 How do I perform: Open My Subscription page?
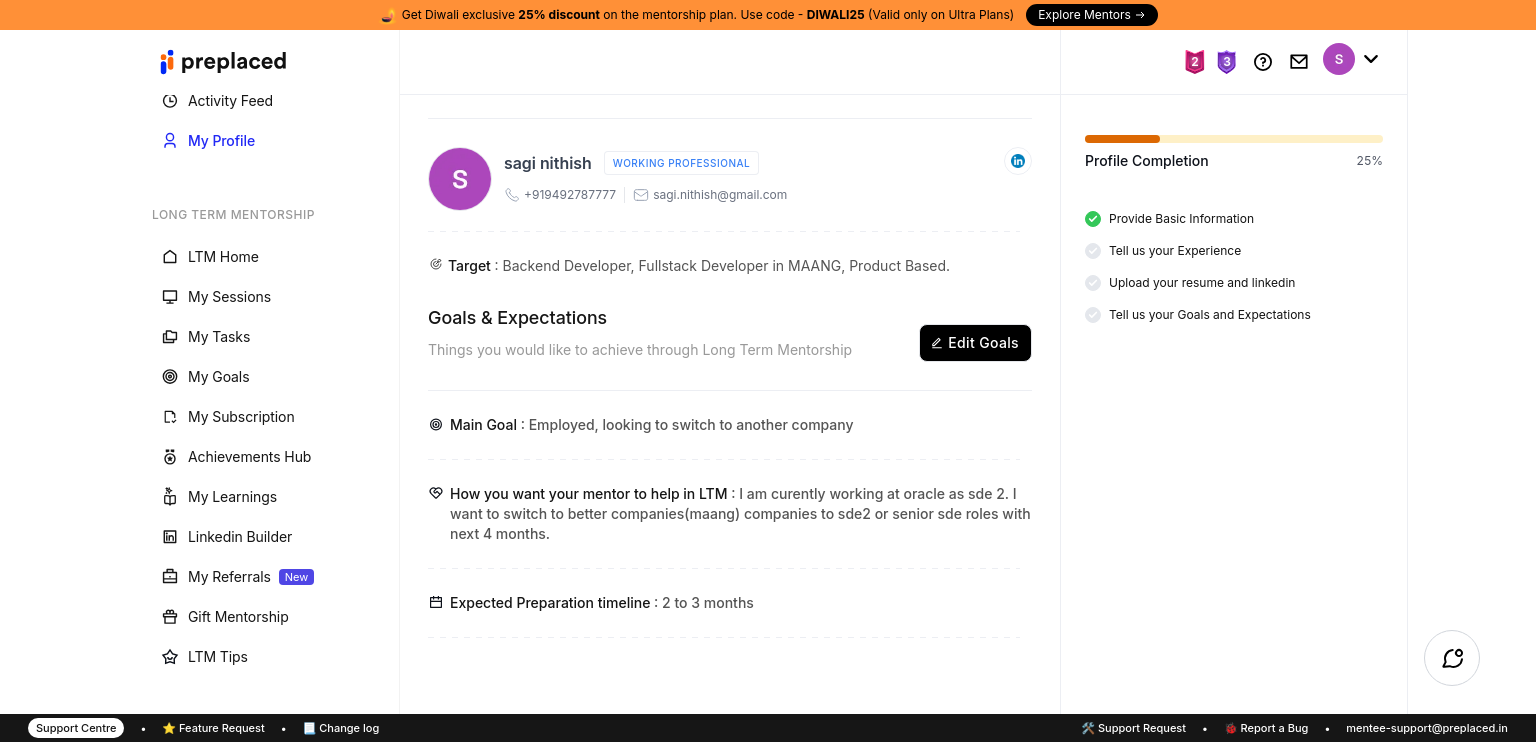click(x=241, y=417)
